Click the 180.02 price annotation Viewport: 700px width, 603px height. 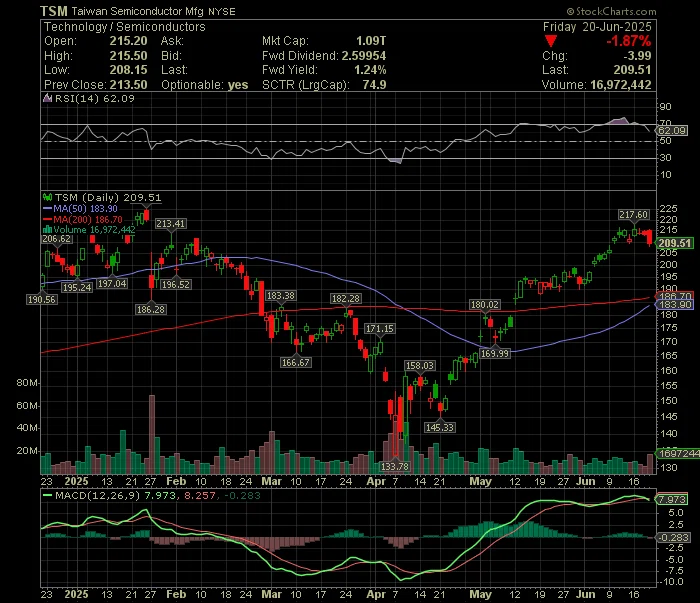coord(485,304)
